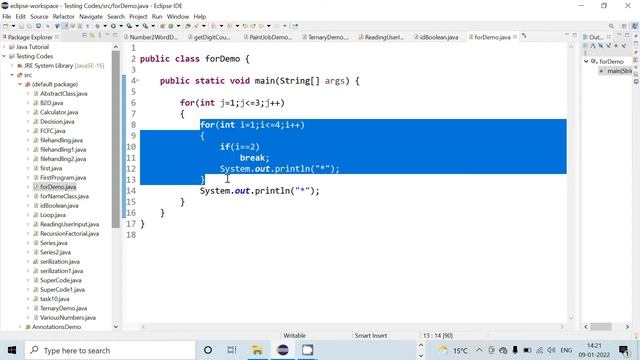Click Package Explorer vertical scrollbar thumb
The image size is (640, 360).
pos(116,139)
